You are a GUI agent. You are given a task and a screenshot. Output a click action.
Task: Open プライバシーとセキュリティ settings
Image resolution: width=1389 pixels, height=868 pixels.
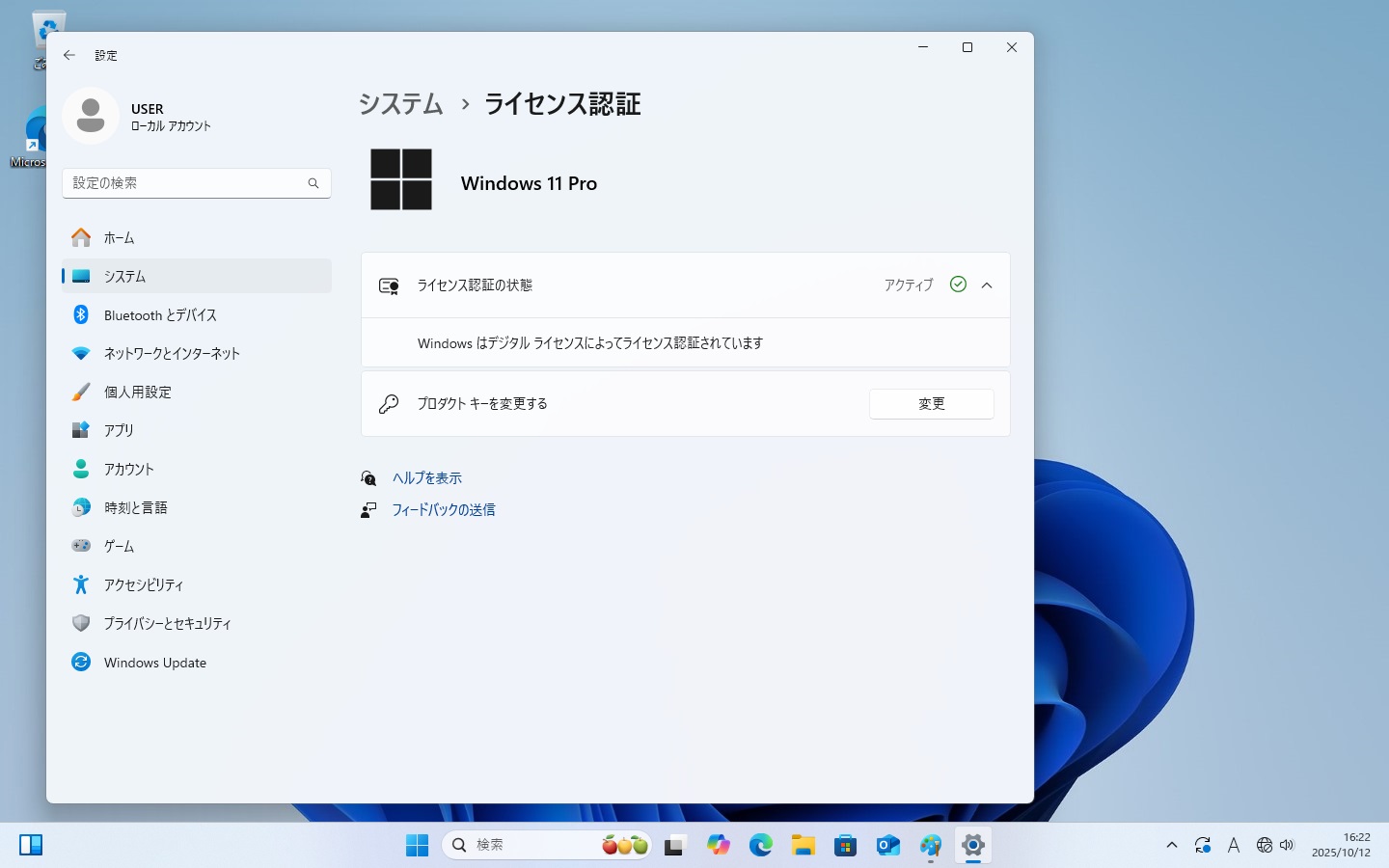[167, 624]
